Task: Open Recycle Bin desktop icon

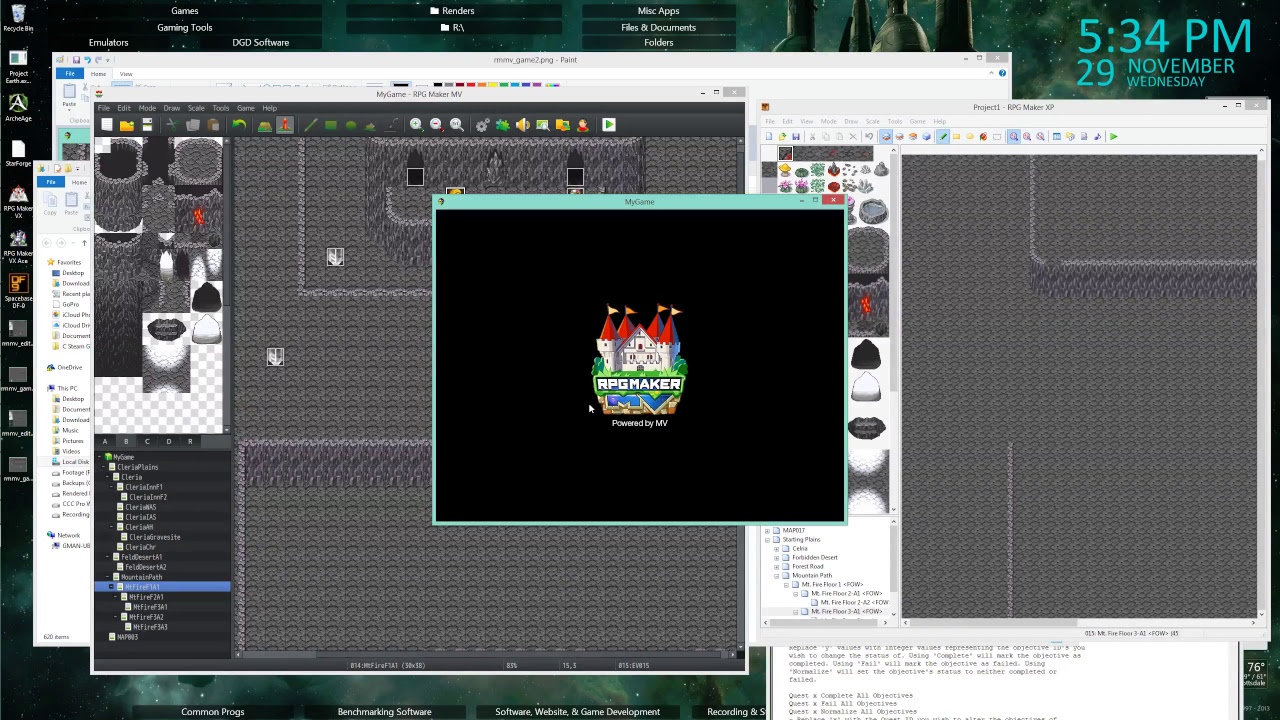Action: click(x=18, y=17)
